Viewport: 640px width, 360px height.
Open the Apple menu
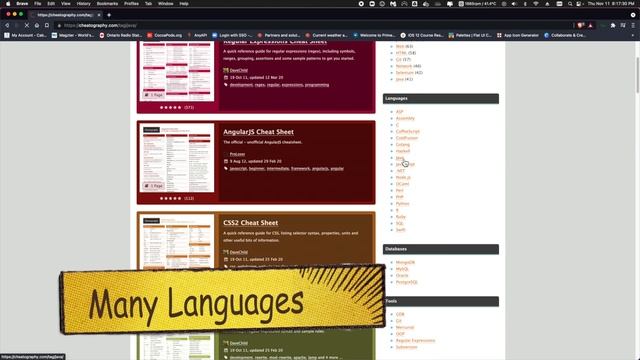tap(8, 4)
